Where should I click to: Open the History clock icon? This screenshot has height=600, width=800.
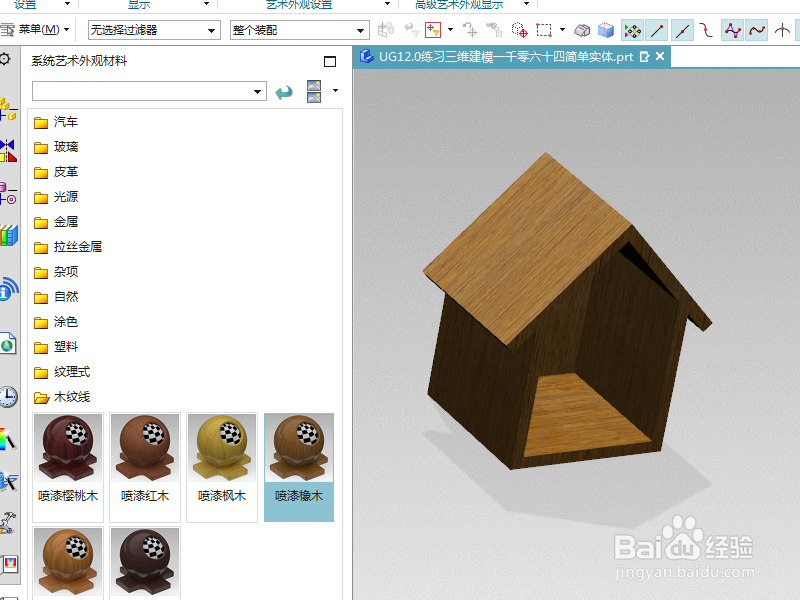point(8,396)
